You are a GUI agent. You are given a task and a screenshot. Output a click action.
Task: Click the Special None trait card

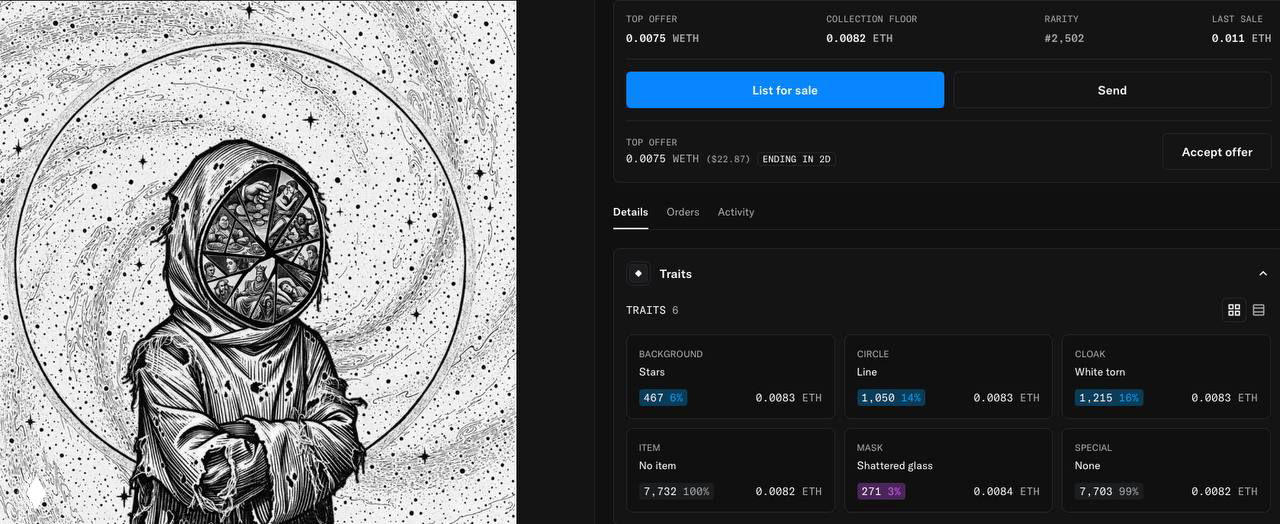coord(1166,470)
